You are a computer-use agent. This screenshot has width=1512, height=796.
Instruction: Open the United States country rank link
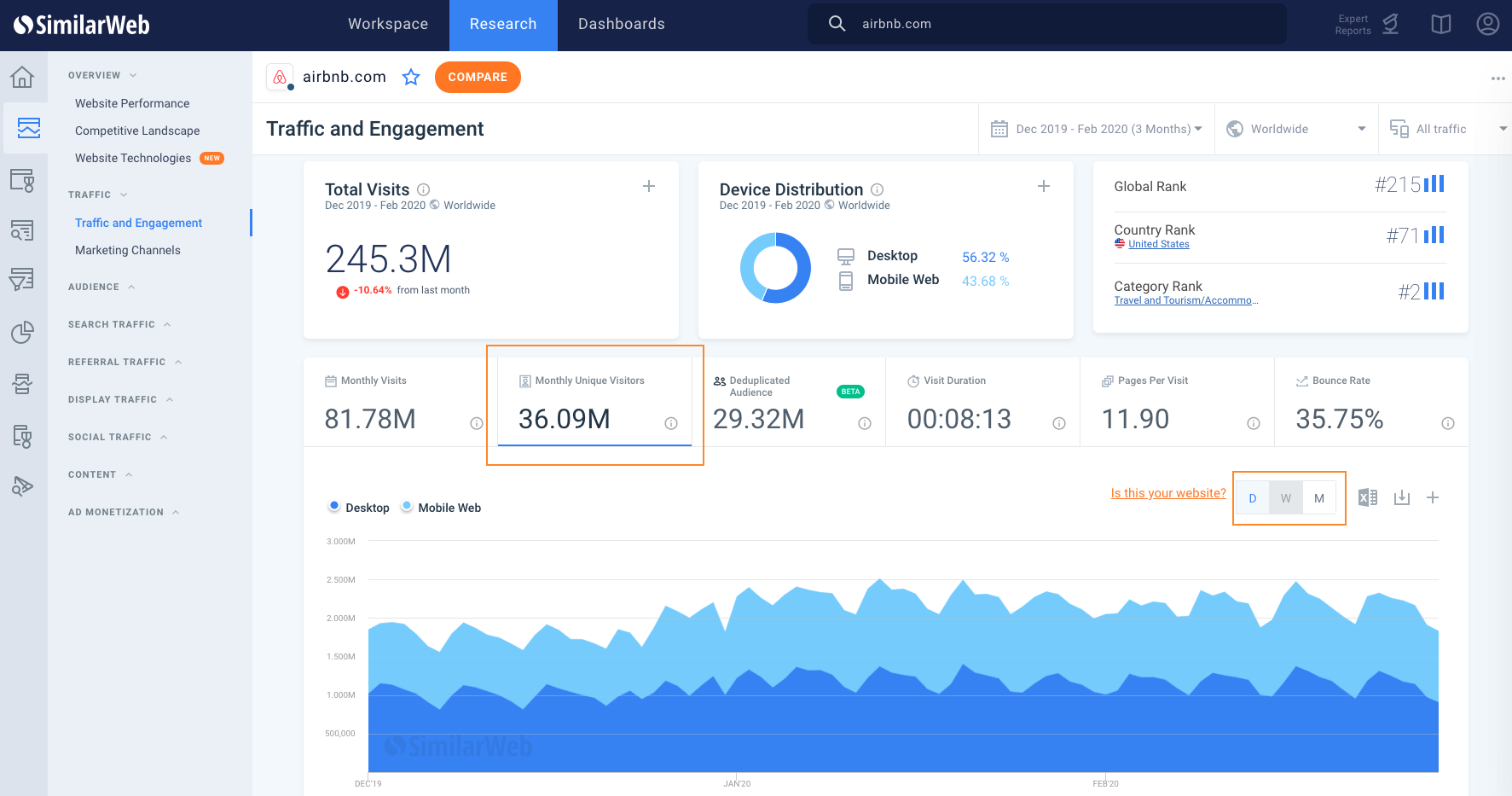pyautogui.click(x=1159, y=244)
